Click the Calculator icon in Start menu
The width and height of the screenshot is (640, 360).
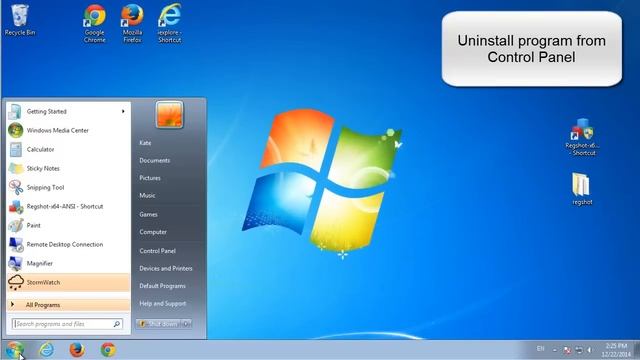click(16, 149)
